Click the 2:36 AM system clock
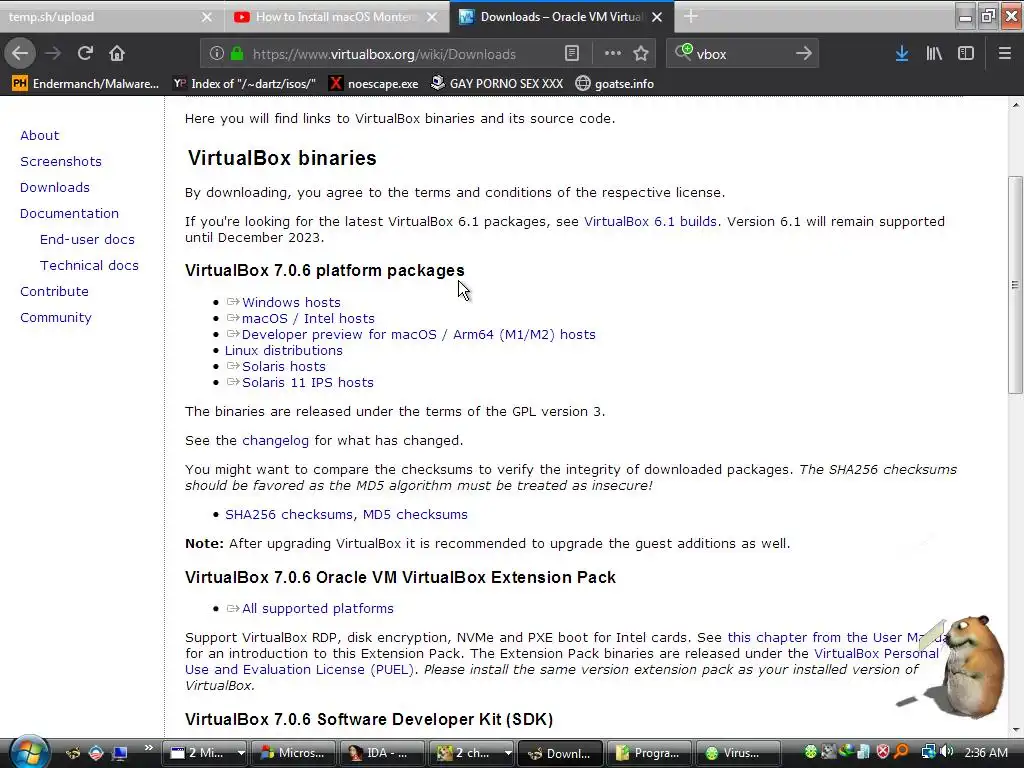The width and height of the screenshot is (1024, 768). point(986,753)
